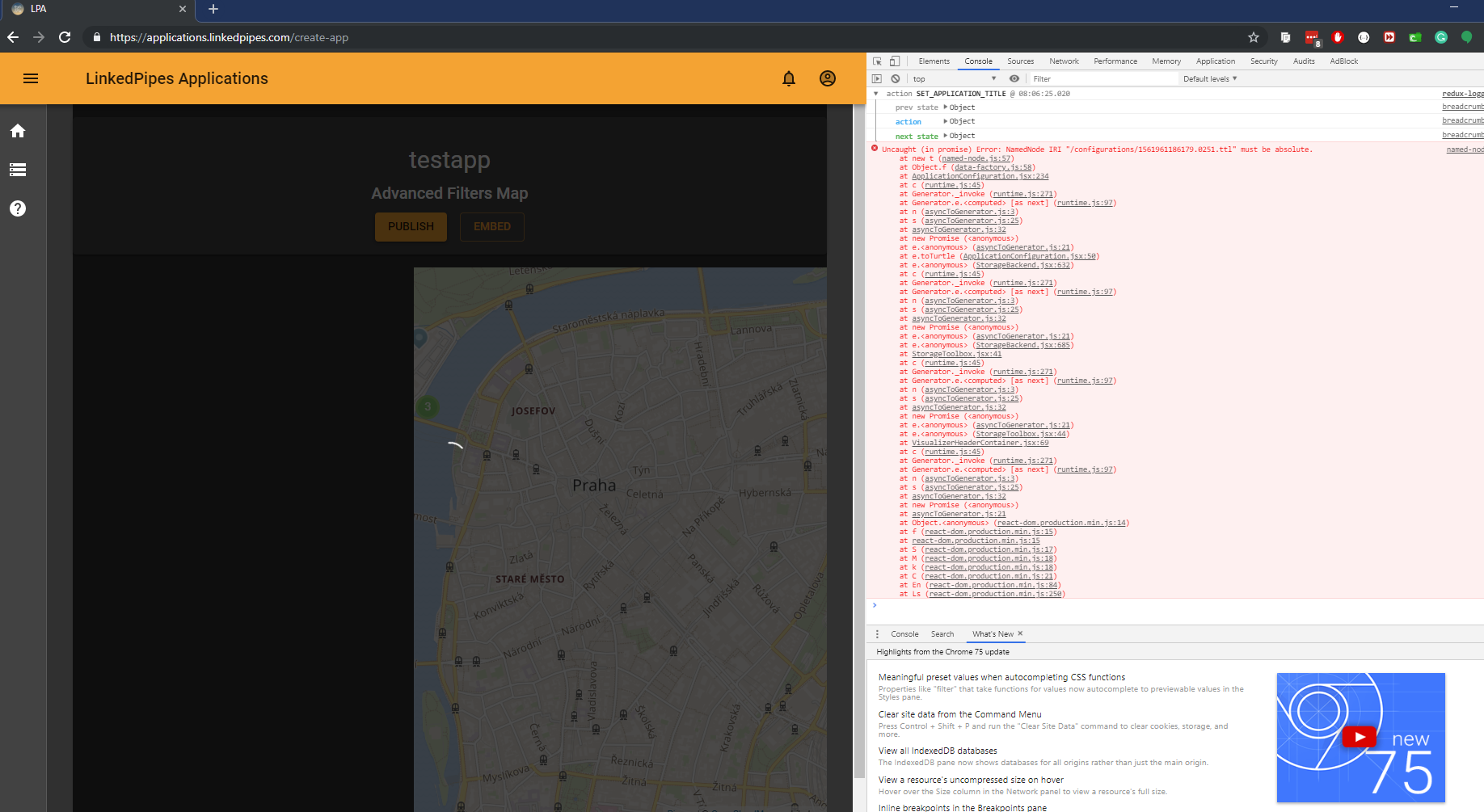
Task: Click the green cluster marker '3' on map
Action: 428,406
